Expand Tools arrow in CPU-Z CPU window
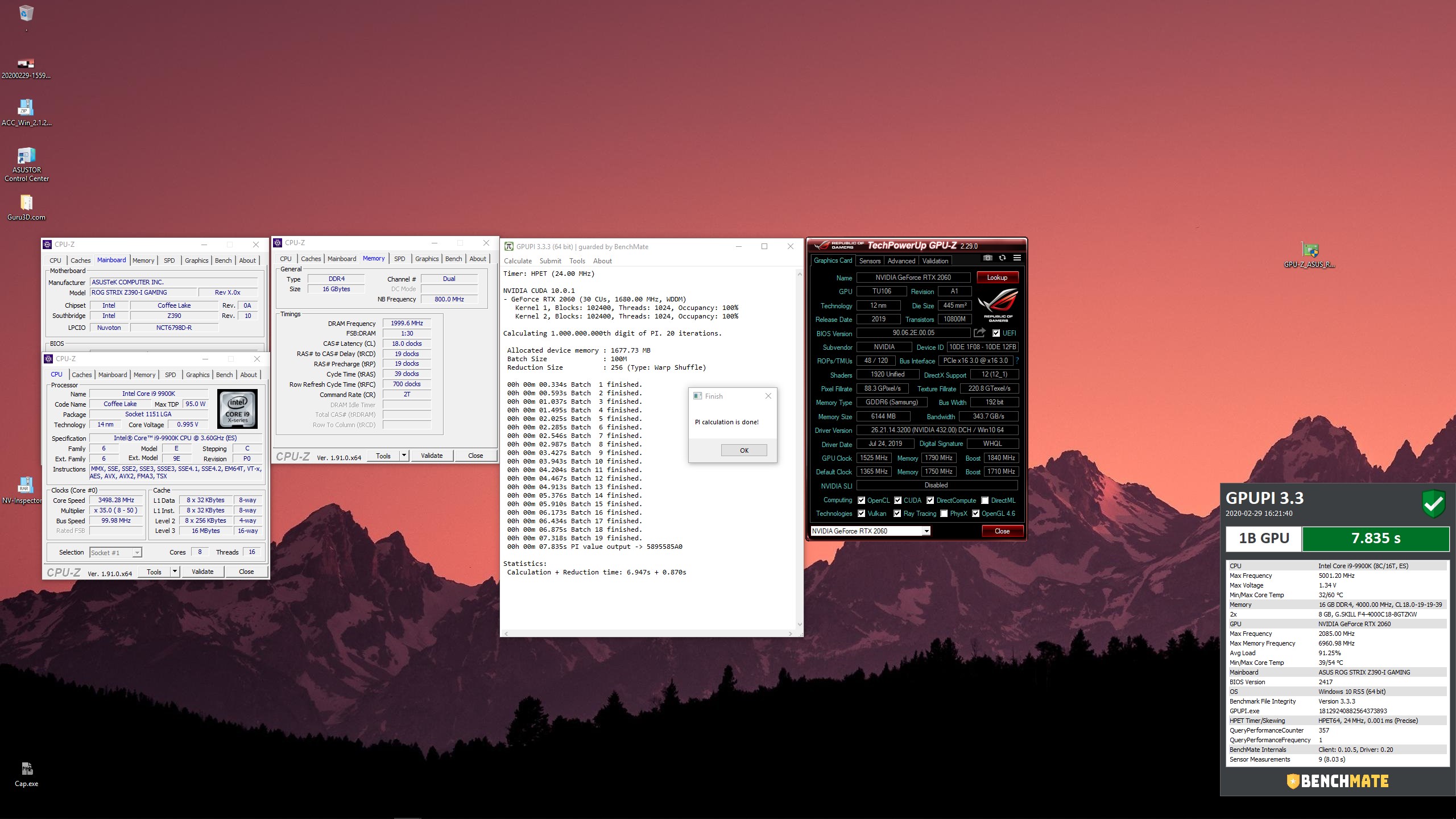 coord(175,572)
